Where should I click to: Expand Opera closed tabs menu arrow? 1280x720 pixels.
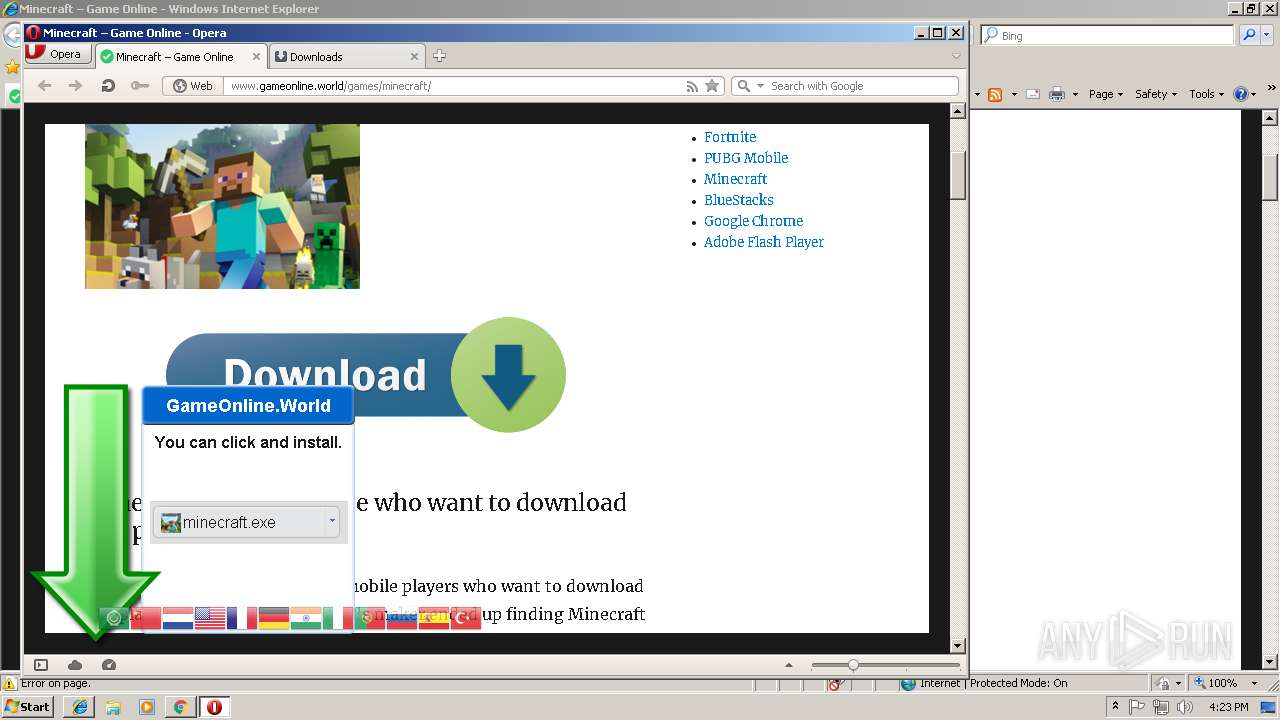956,56
